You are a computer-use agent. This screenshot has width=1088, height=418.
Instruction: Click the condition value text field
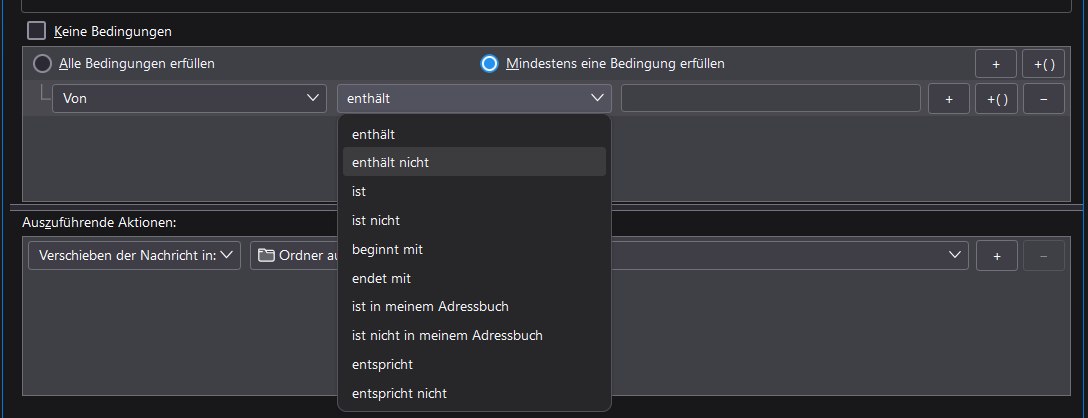tap(770, 98)
